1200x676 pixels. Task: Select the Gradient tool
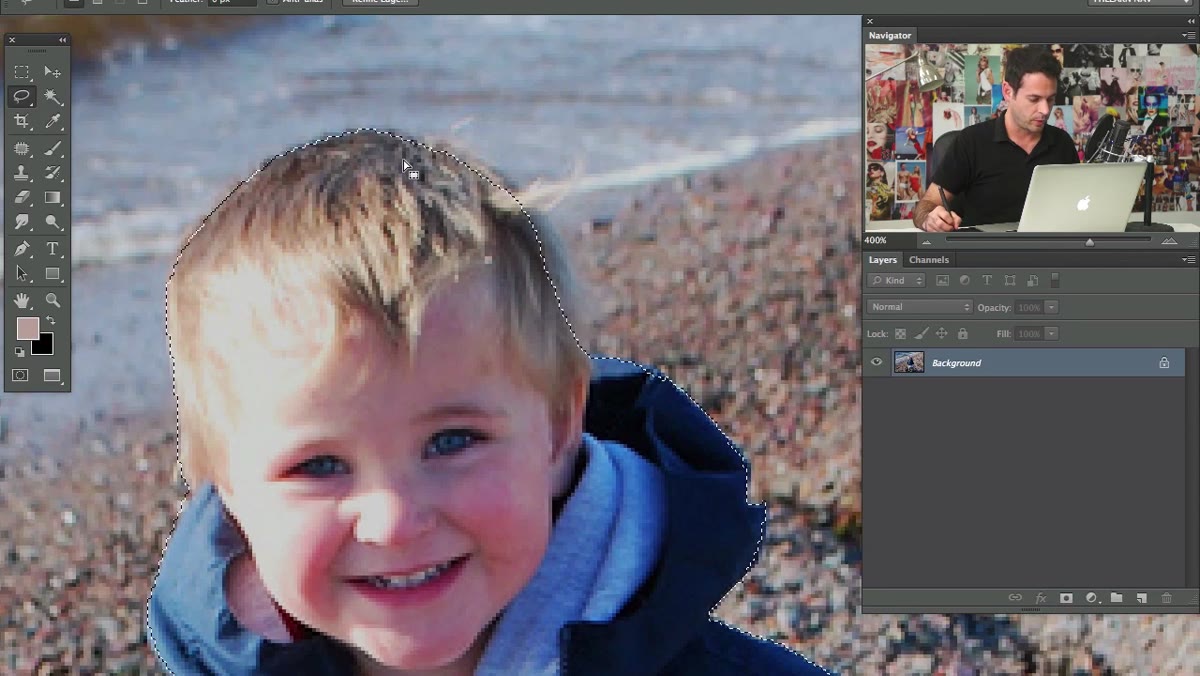pos(53,198)
